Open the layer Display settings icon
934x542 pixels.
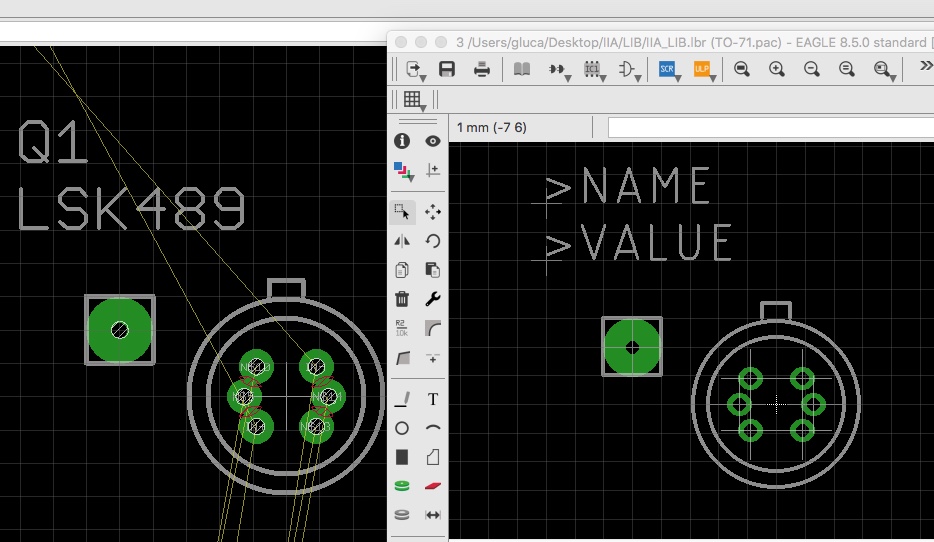pyautogui.click(x=403, y=172)
